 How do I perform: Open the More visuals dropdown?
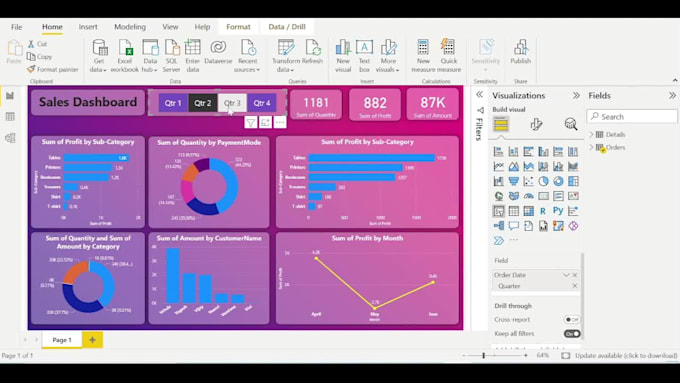[x=388, y=56]
